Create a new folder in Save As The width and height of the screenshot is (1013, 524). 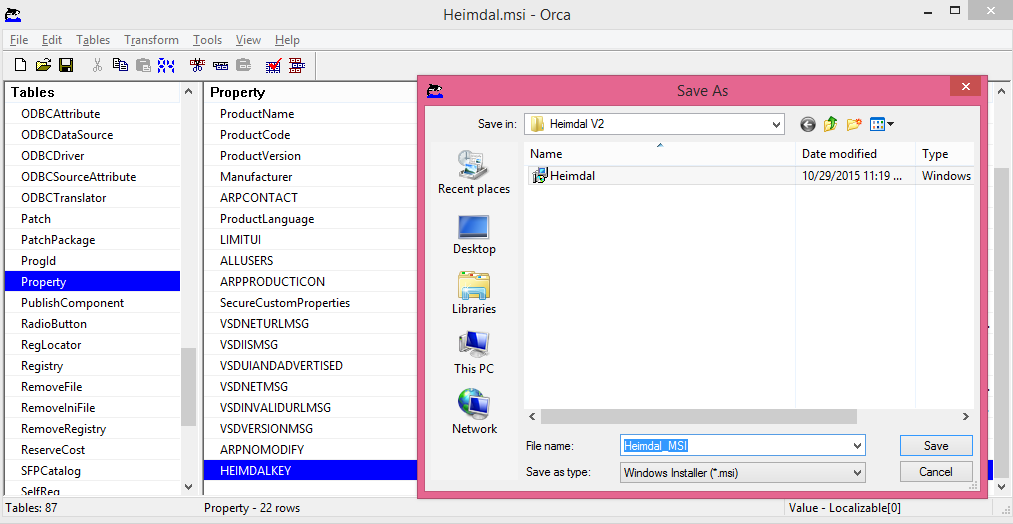point(854,124)
